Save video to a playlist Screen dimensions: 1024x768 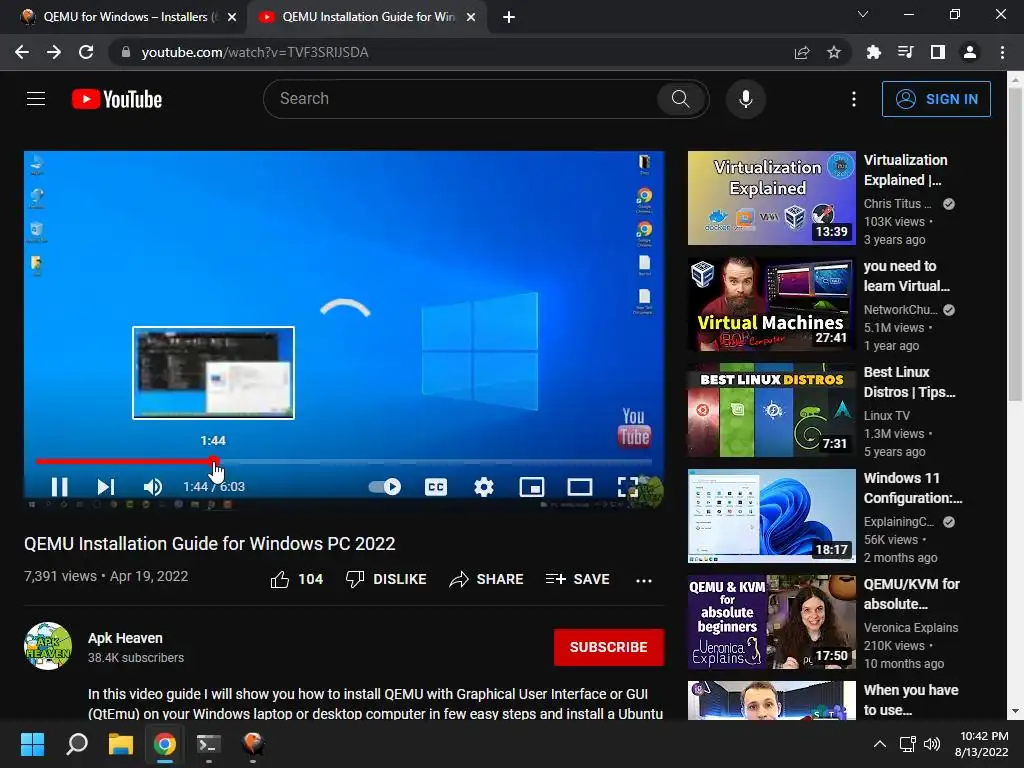click(577, 579)
